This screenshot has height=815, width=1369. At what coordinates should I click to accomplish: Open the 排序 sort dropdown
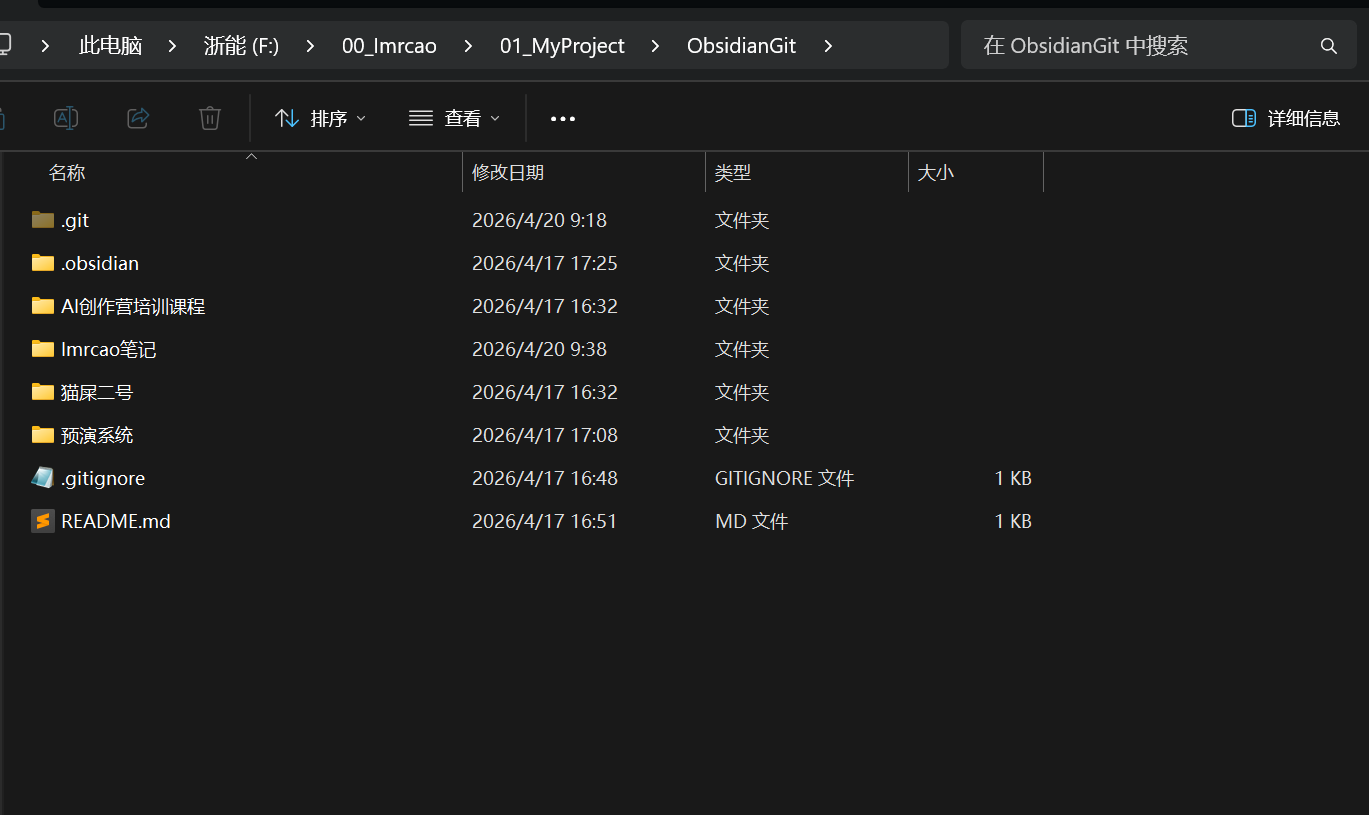click(320, 118)
